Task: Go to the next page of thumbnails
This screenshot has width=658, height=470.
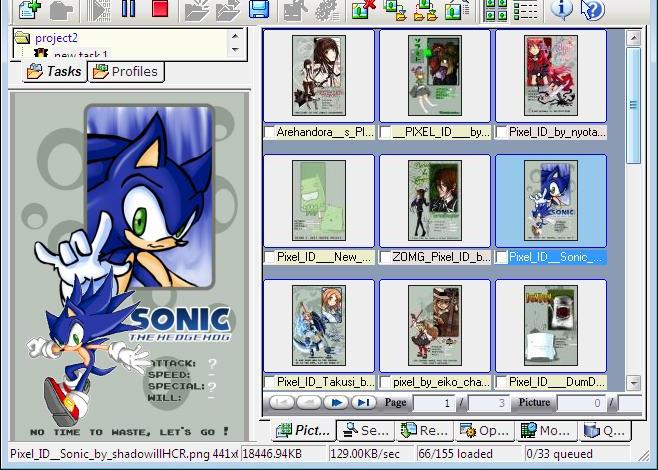Action: click(x=336, y=402)
